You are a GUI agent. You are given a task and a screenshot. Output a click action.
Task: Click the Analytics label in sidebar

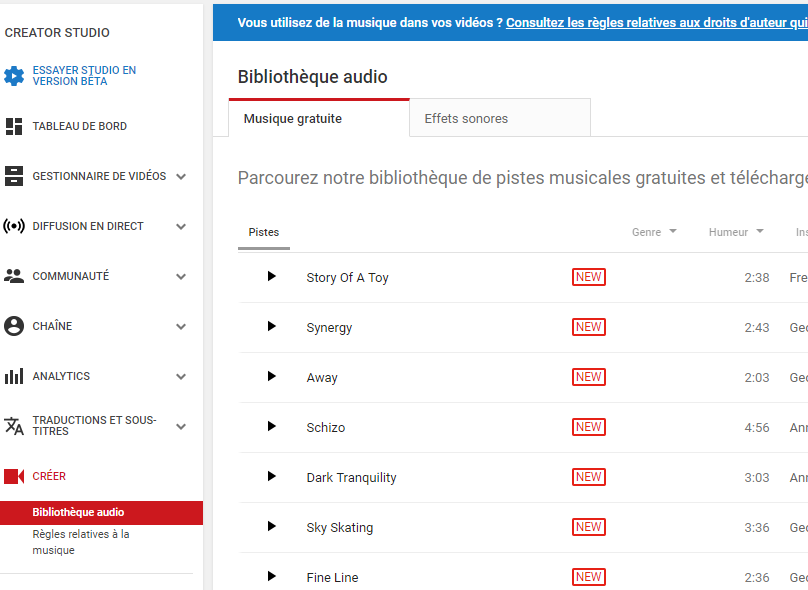tap(61, 376)
